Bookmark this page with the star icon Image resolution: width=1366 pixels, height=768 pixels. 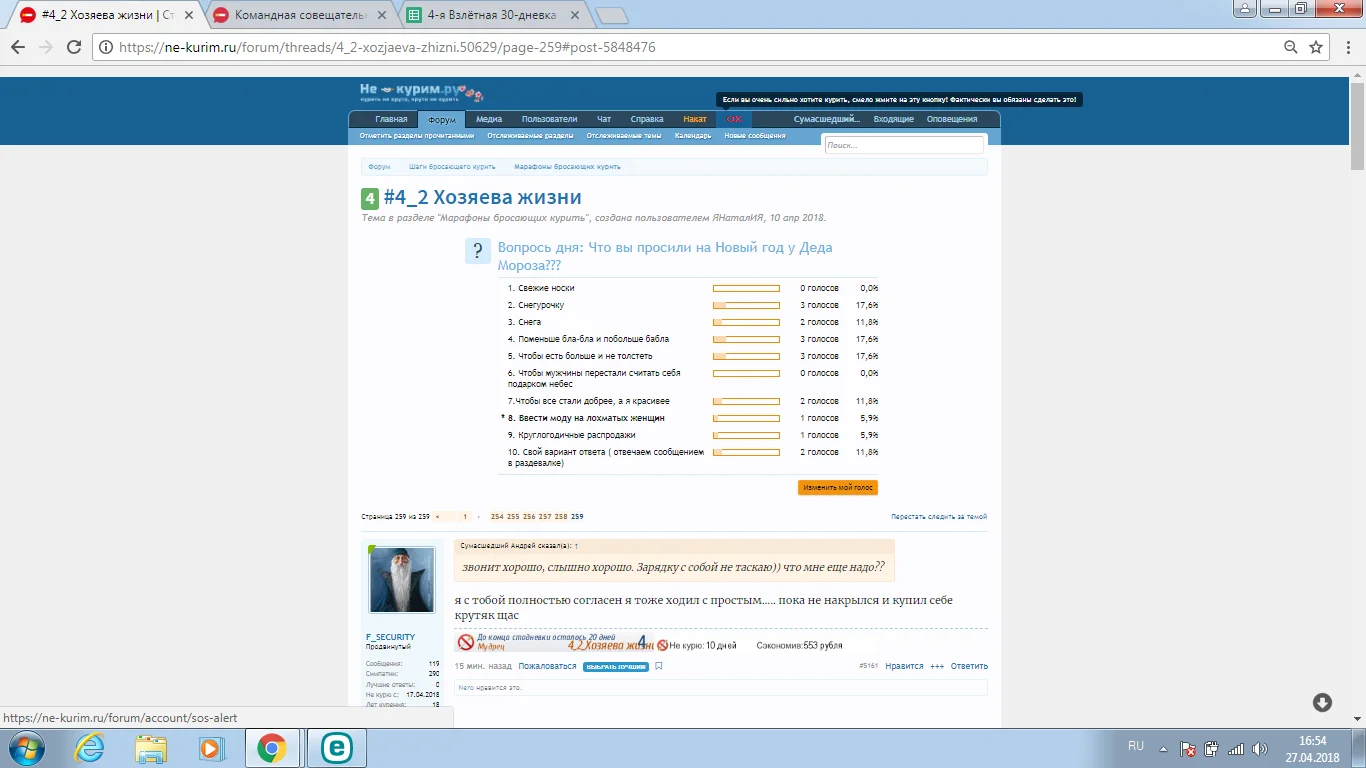tap(1316, 47)
